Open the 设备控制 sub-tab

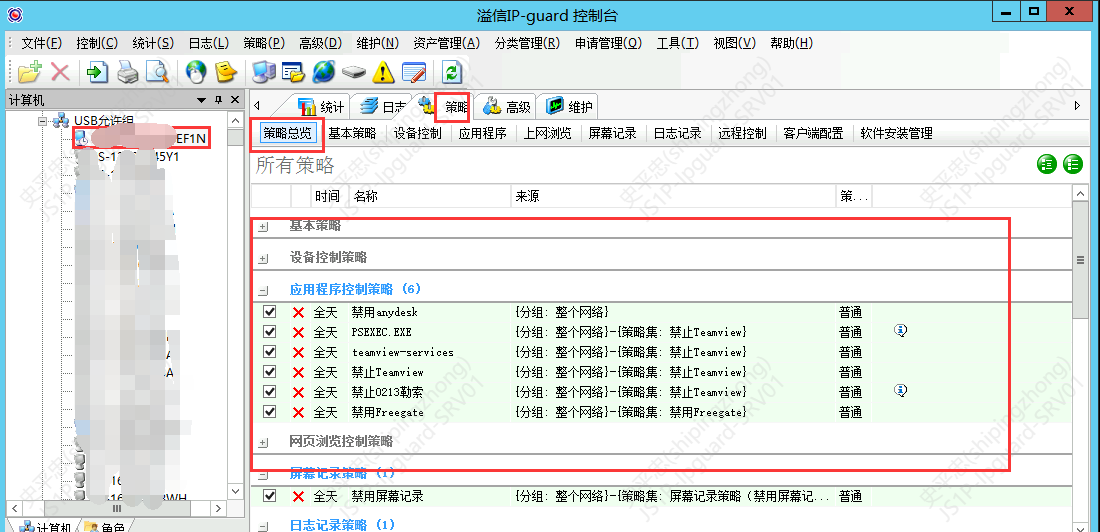(417, 133)
